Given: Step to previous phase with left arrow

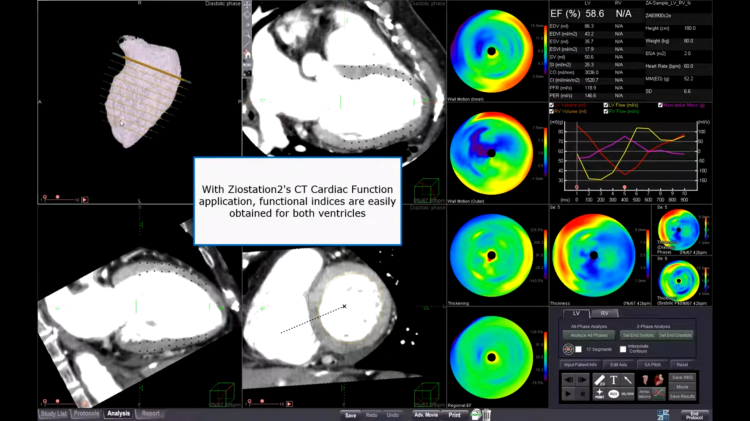Looking at the screenshot, I should pyautogui.click(x=568, y=380).
